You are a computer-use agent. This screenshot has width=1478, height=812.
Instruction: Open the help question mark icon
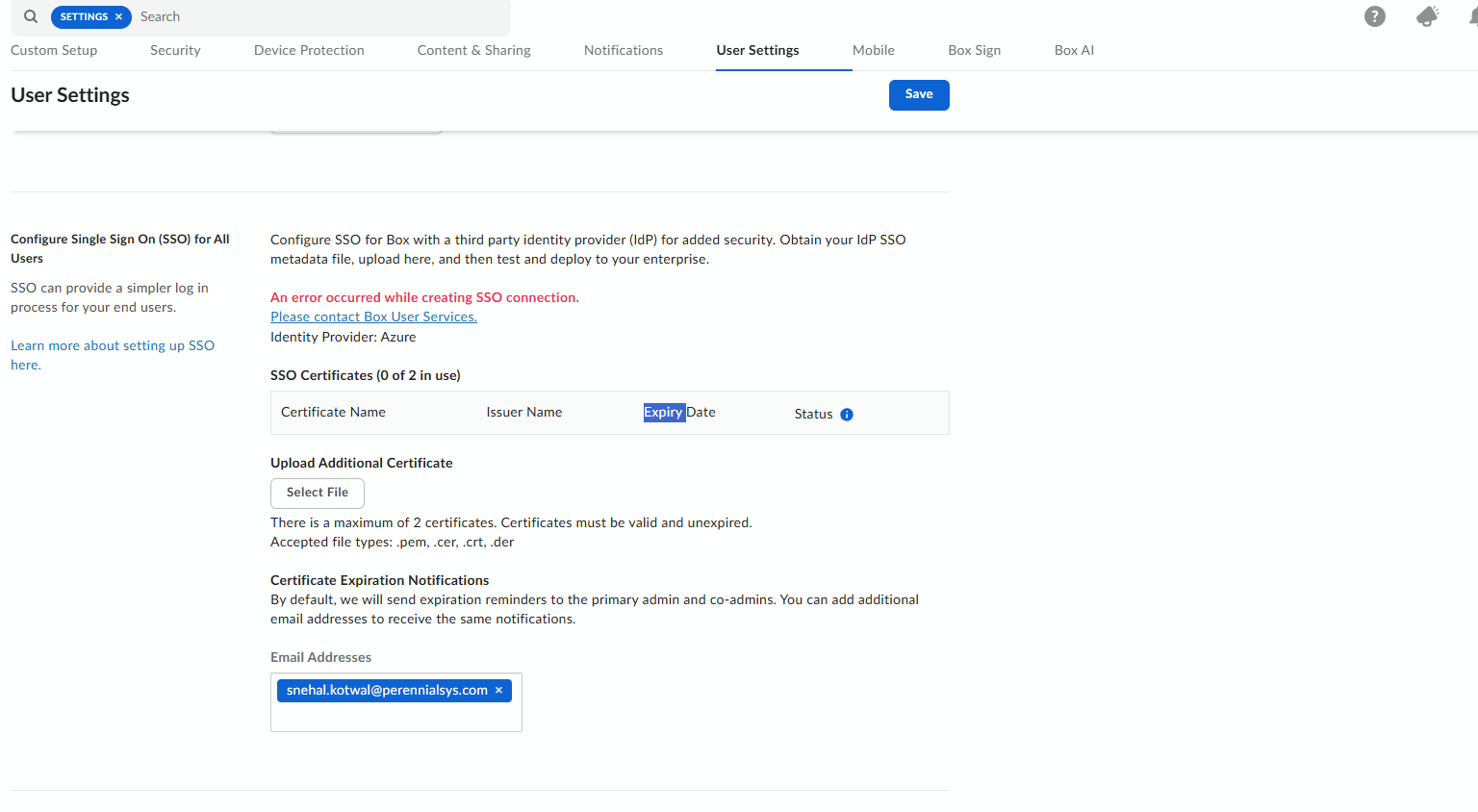point(1374,16)
